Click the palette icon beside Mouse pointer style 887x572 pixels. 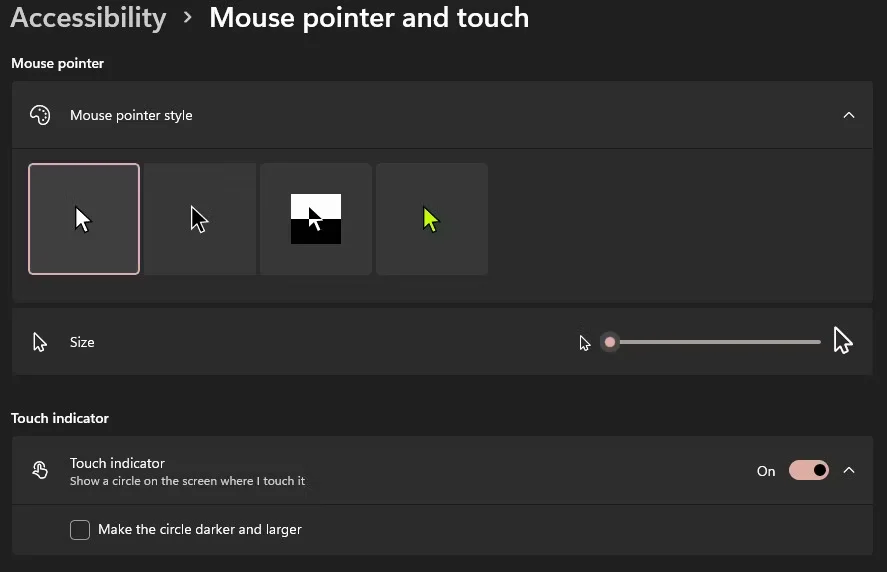(40, 115)
